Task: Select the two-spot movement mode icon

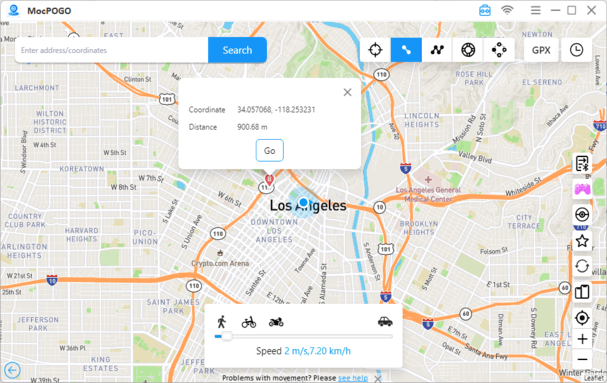Action: (x=406, y=50)
